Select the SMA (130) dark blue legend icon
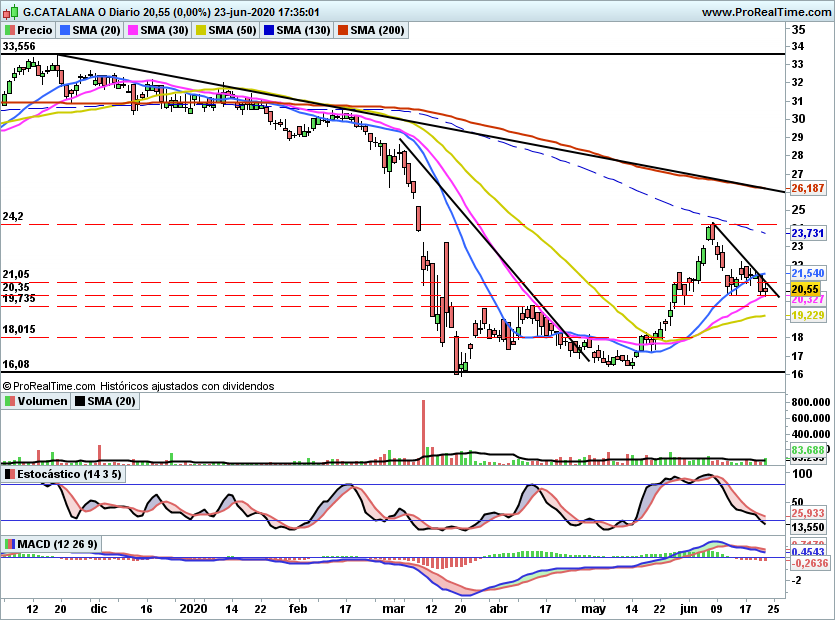835x620 pixels. (269, 30)
